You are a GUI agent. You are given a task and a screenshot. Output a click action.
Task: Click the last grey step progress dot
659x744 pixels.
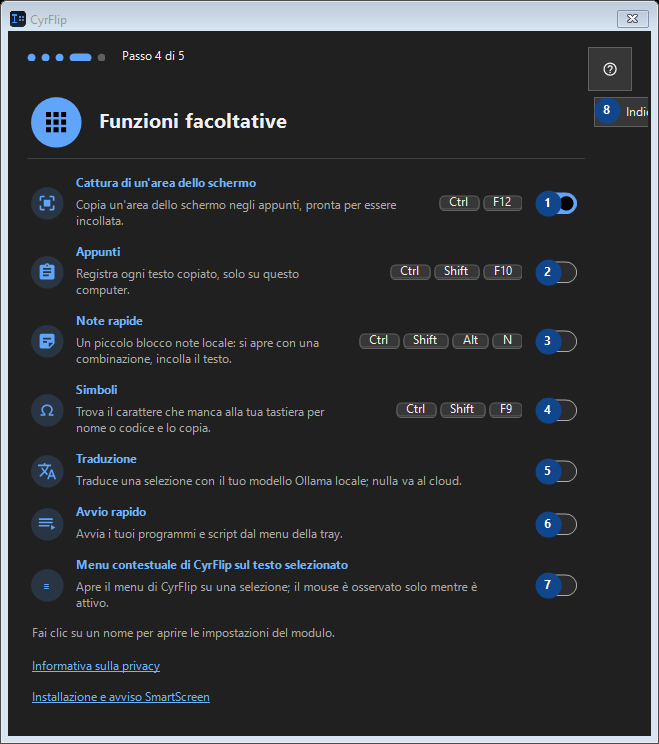pyautogui.click(x=101, y=57)
